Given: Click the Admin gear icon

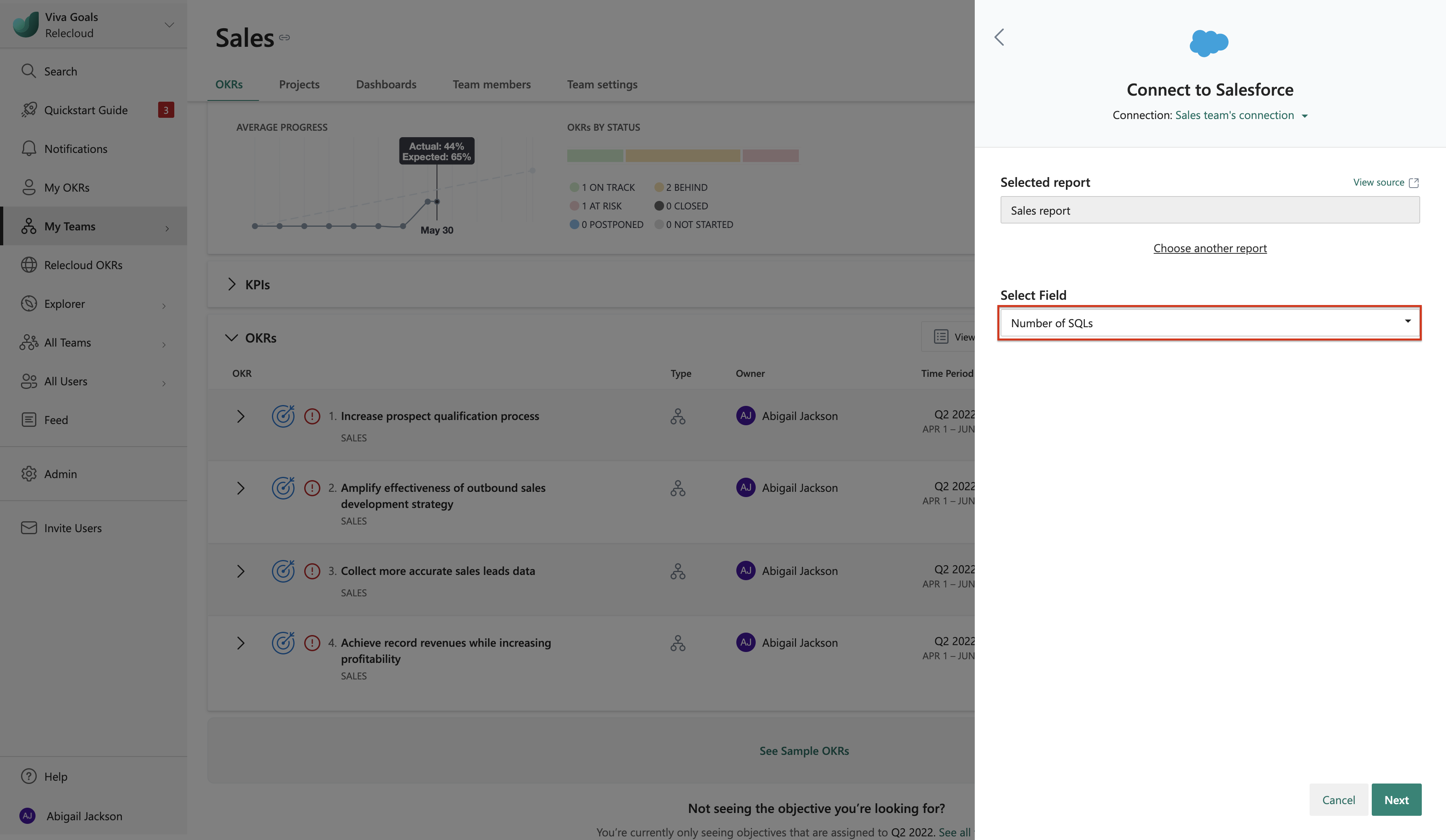Looking at the screenshot, I should point(29,474).
